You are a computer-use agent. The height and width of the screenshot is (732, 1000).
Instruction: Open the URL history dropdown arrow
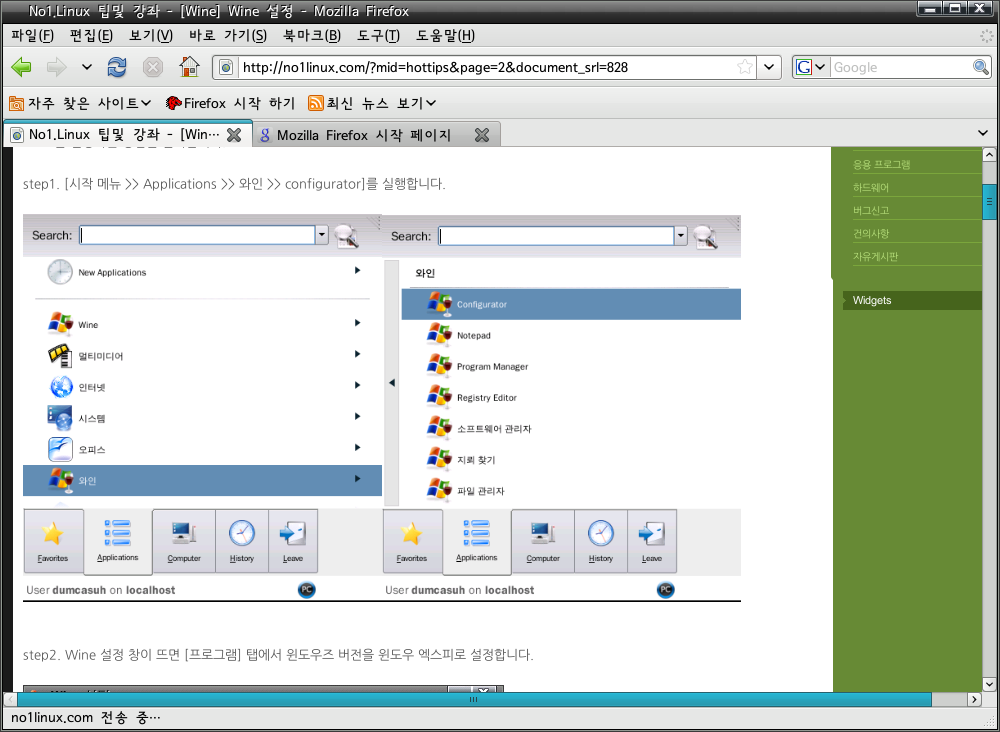[x=769, y=67]
